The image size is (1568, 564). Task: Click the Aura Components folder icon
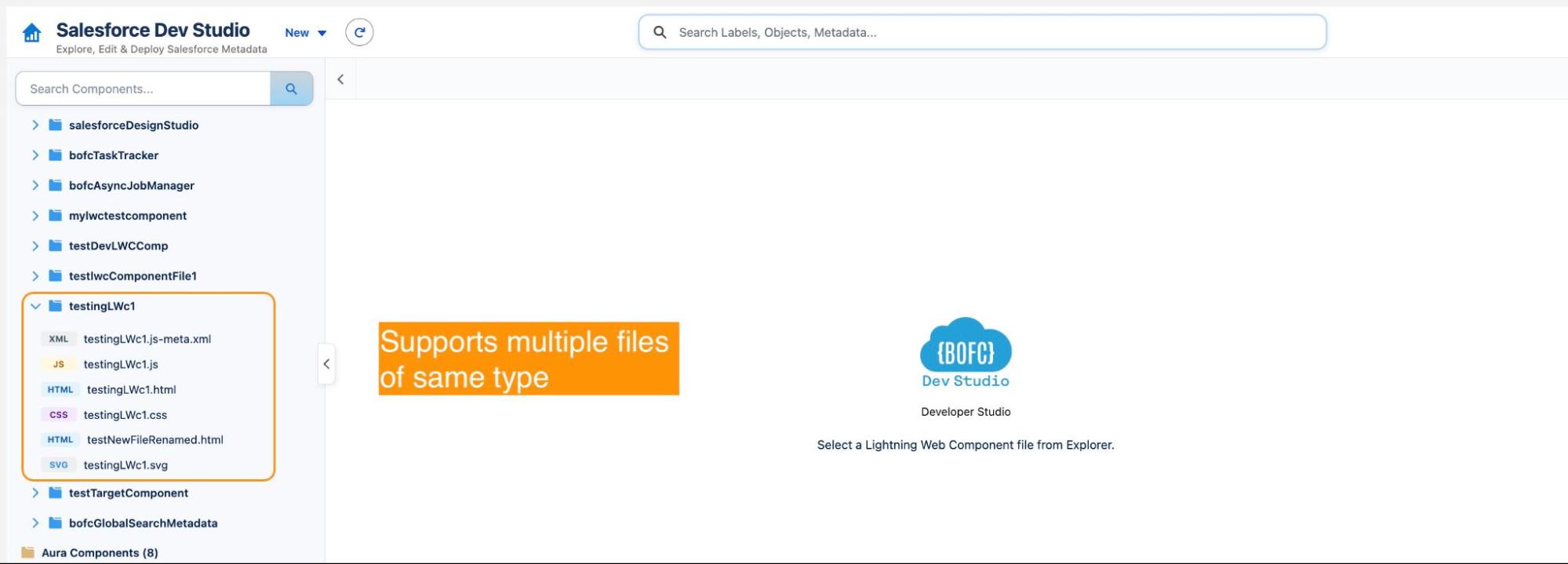coord(27,552)
